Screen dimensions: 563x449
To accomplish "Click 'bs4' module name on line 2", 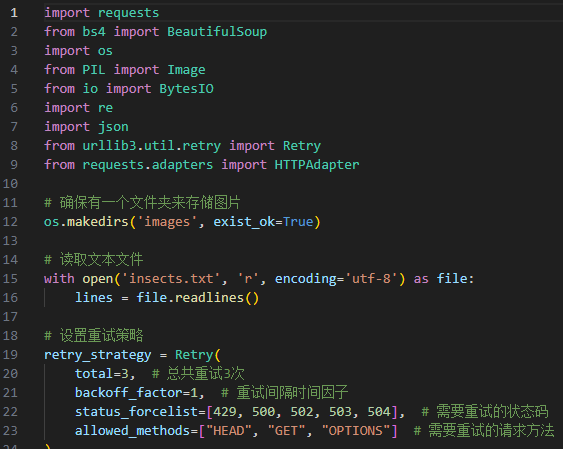I will click(94, 32).
